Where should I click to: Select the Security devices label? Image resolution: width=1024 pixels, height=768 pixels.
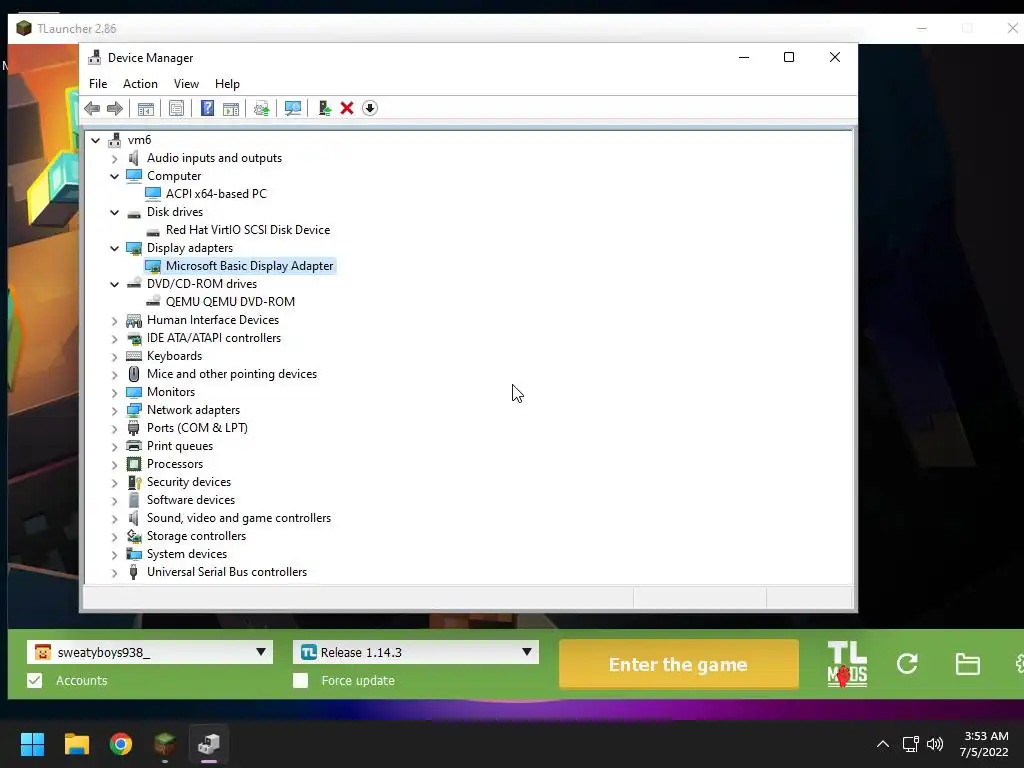[x=189, y=482]
